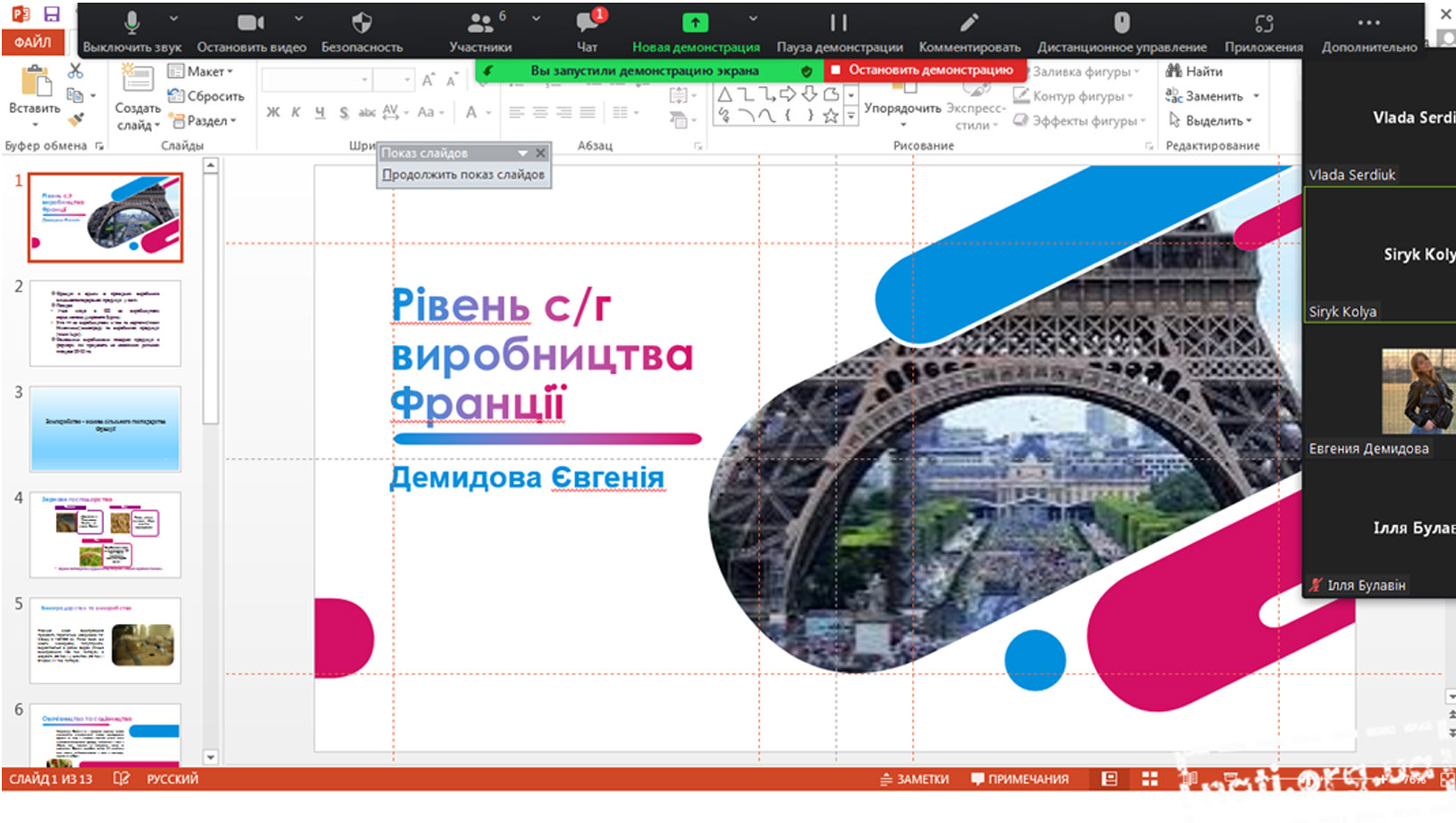Open font size combo box
1456x823 pixels.
pyautogui.click(x=394, y=80)
